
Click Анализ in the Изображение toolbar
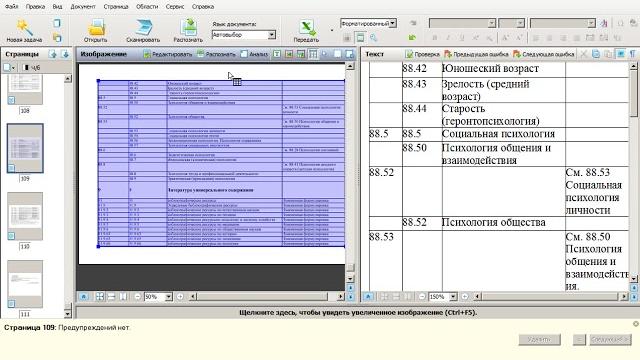[254, 54]
